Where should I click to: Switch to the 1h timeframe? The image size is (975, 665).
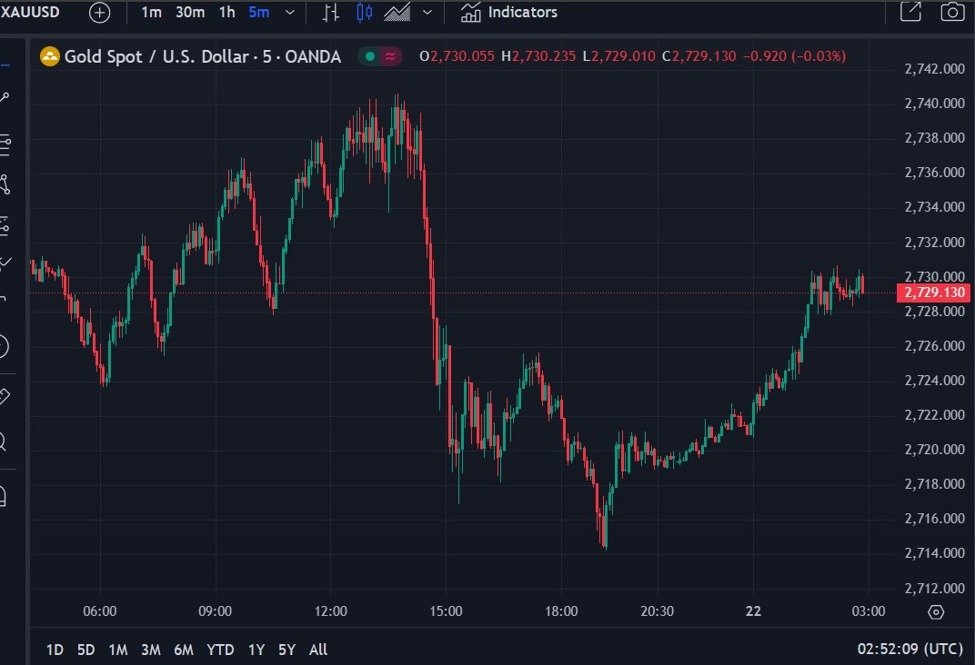point(227,13)
